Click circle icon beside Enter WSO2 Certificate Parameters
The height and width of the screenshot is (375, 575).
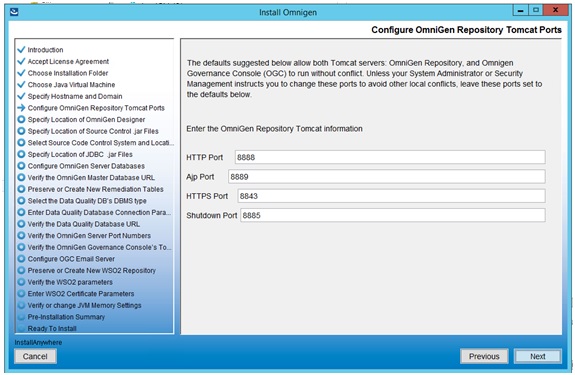tap(21, 294)
